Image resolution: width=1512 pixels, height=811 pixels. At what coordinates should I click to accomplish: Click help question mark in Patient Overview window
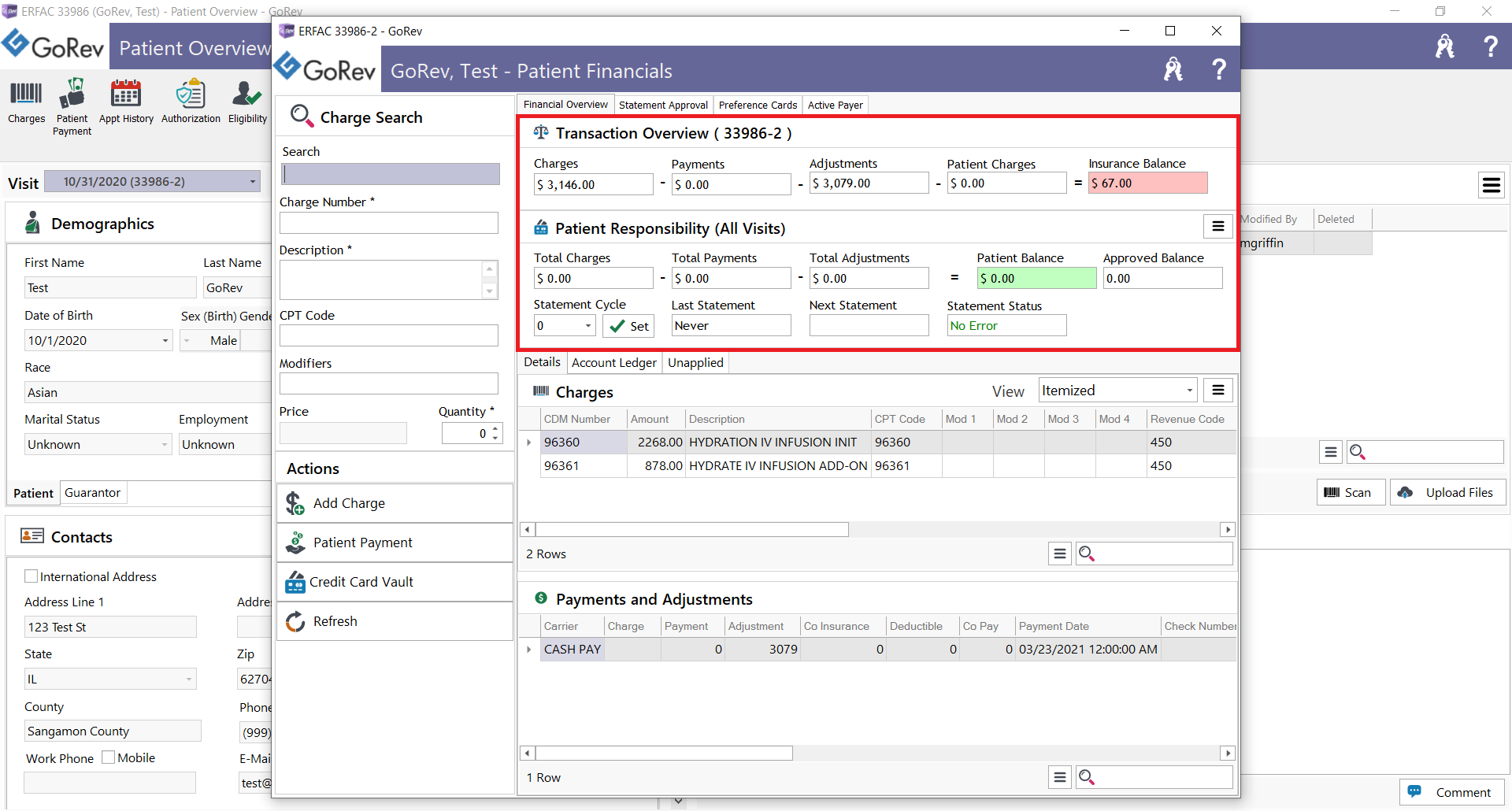click(1490, 46)
